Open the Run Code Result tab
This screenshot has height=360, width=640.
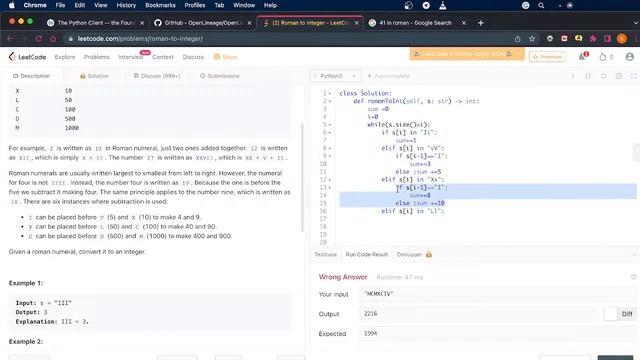point(367,254)
